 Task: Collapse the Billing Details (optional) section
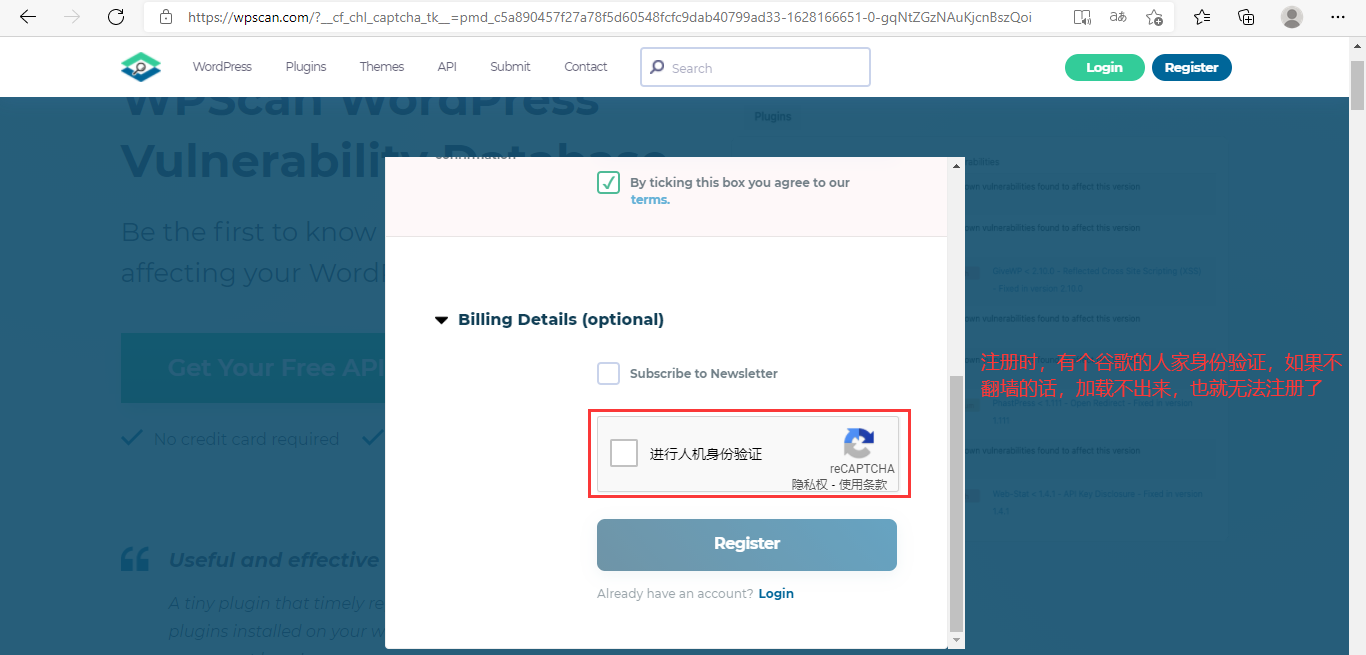(x=441, y=320)
